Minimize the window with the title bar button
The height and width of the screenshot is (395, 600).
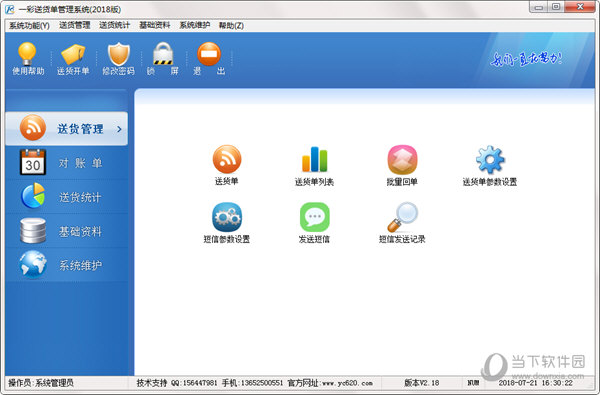point(539,7)
